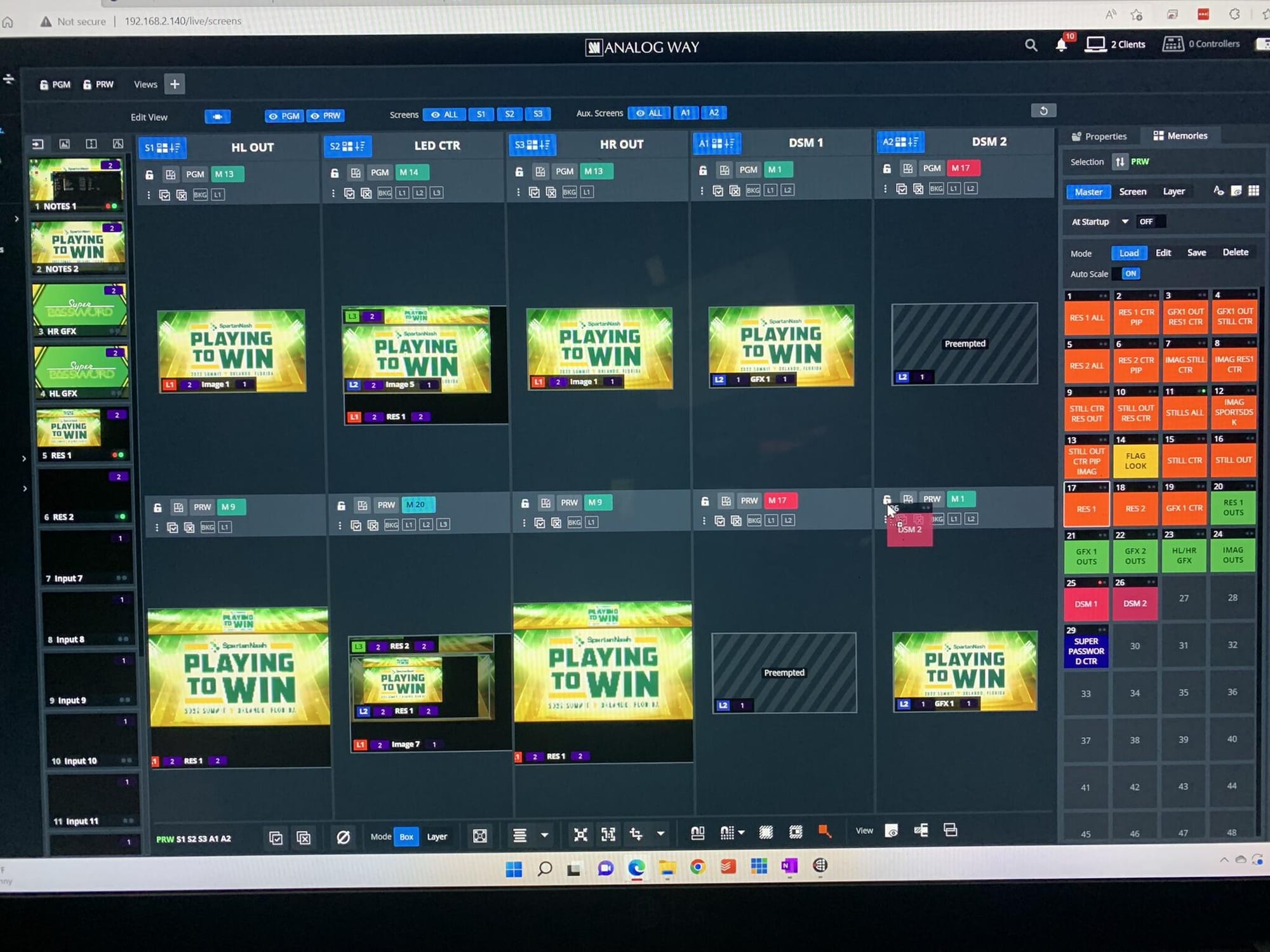Open File Explorer from taskbar
The height and width of the screenshot is (952, 1270).
coord(667,868)
